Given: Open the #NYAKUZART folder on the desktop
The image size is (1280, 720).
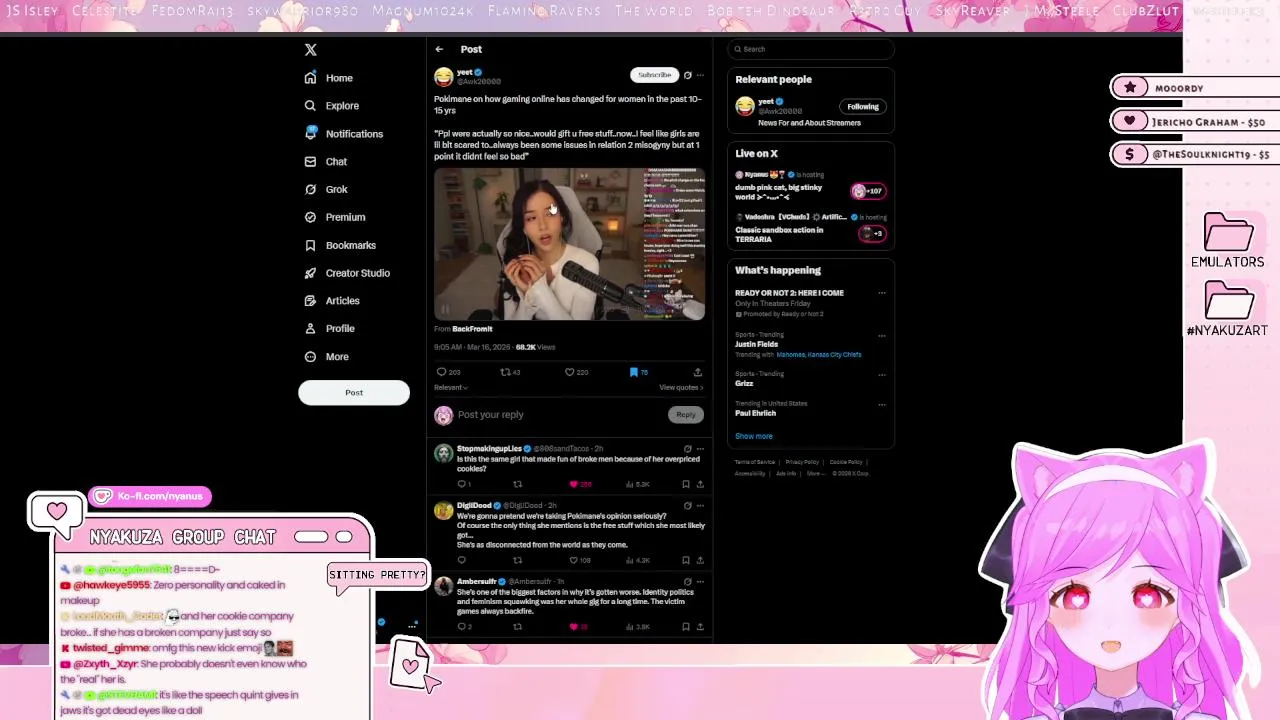Looking at the screenshot, I should 1228,310.
